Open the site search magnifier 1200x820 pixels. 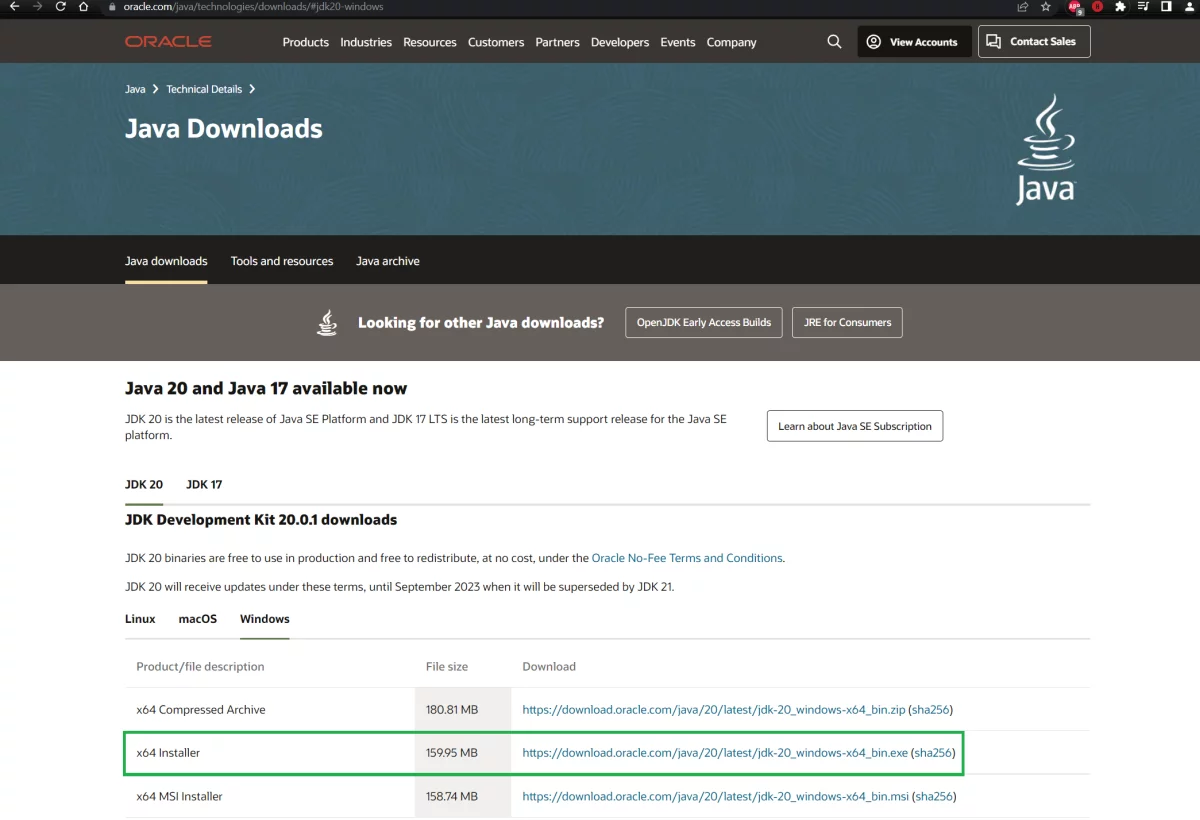[834, 42]
